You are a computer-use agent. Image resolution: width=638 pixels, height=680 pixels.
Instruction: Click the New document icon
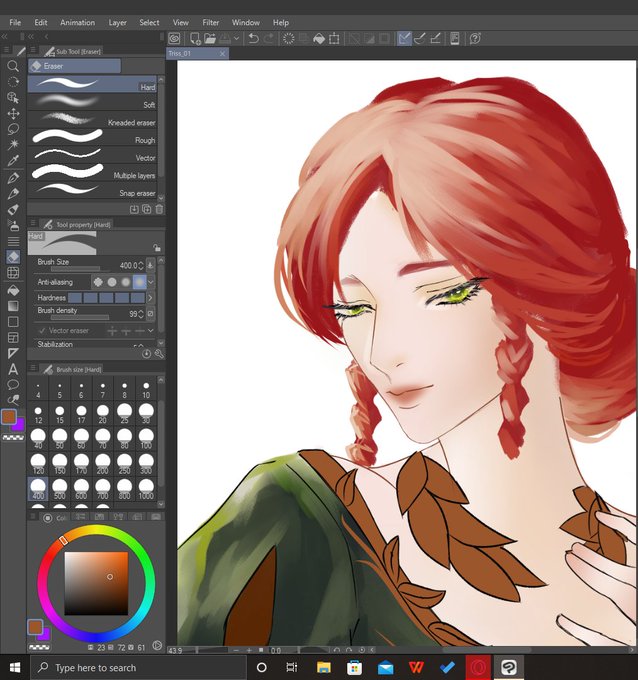(x=195, y=39)
